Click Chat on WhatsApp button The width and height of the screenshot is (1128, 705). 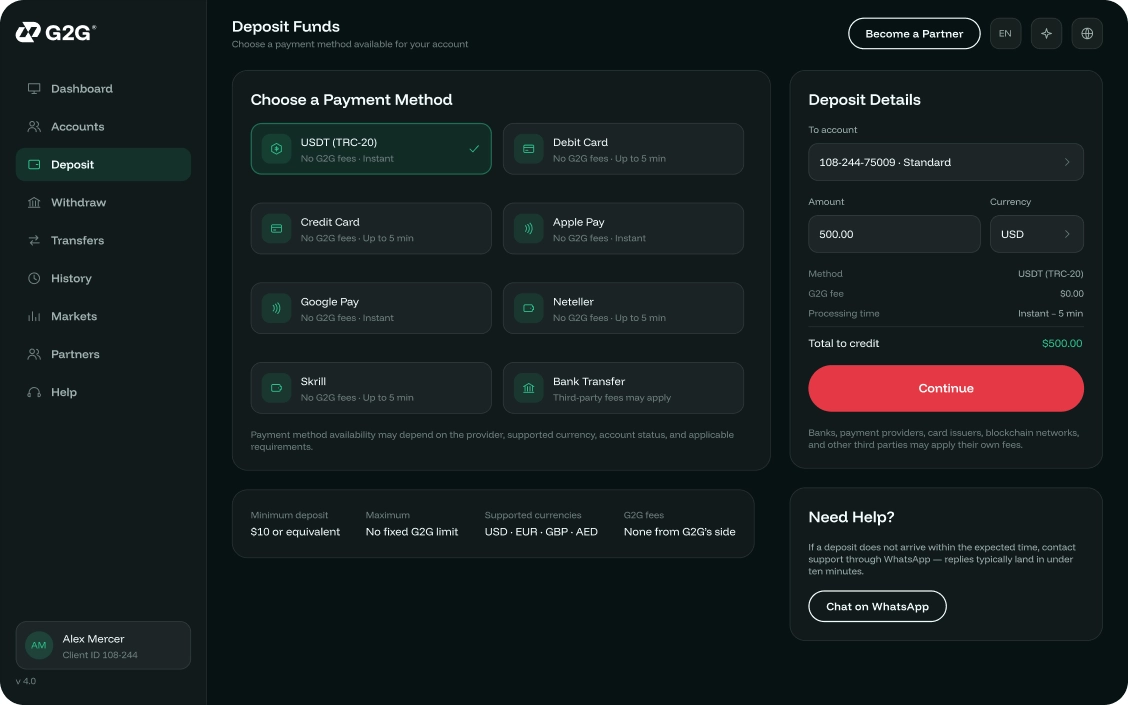point(877,606)
